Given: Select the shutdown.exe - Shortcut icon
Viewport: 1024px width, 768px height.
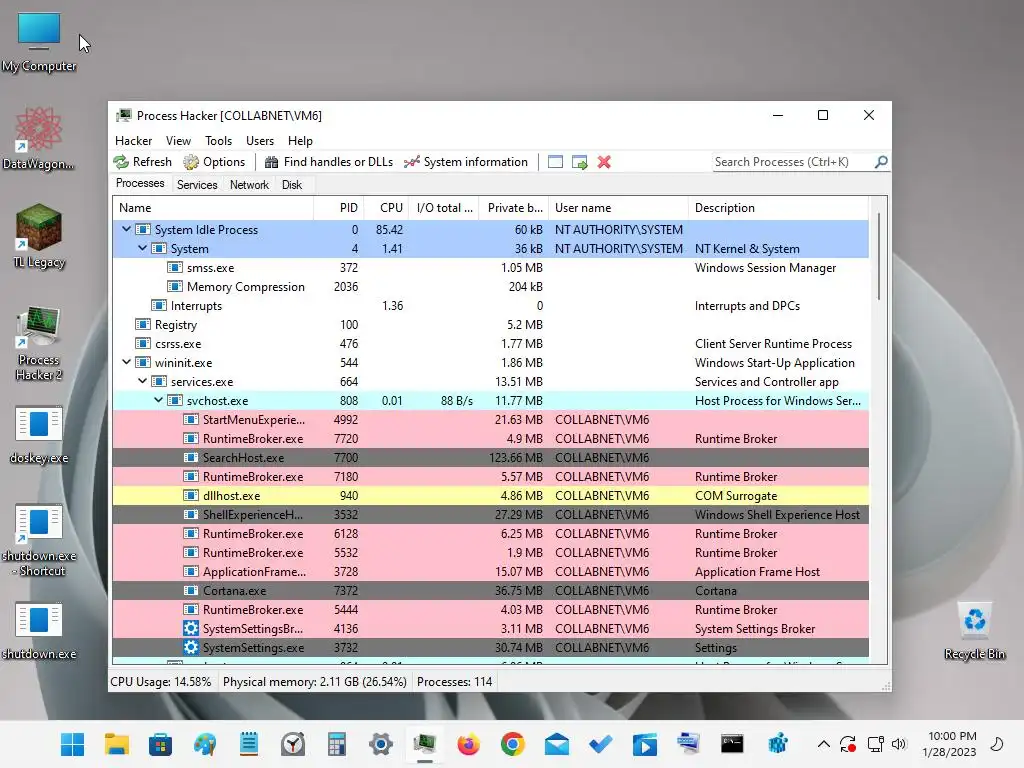Looking at the screenshot, I should (39, 541).
